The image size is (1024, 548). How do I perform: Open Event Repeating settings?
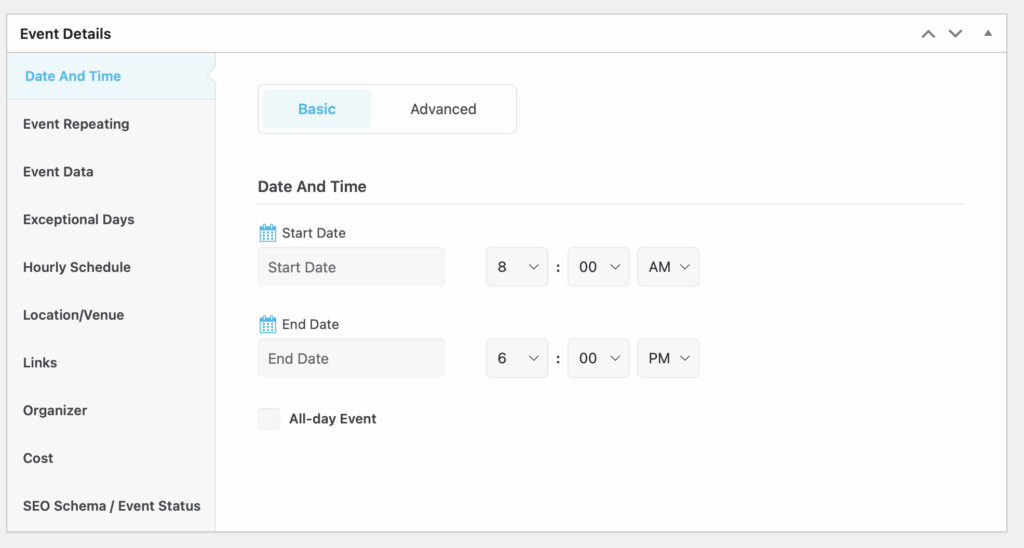[76, 124]
